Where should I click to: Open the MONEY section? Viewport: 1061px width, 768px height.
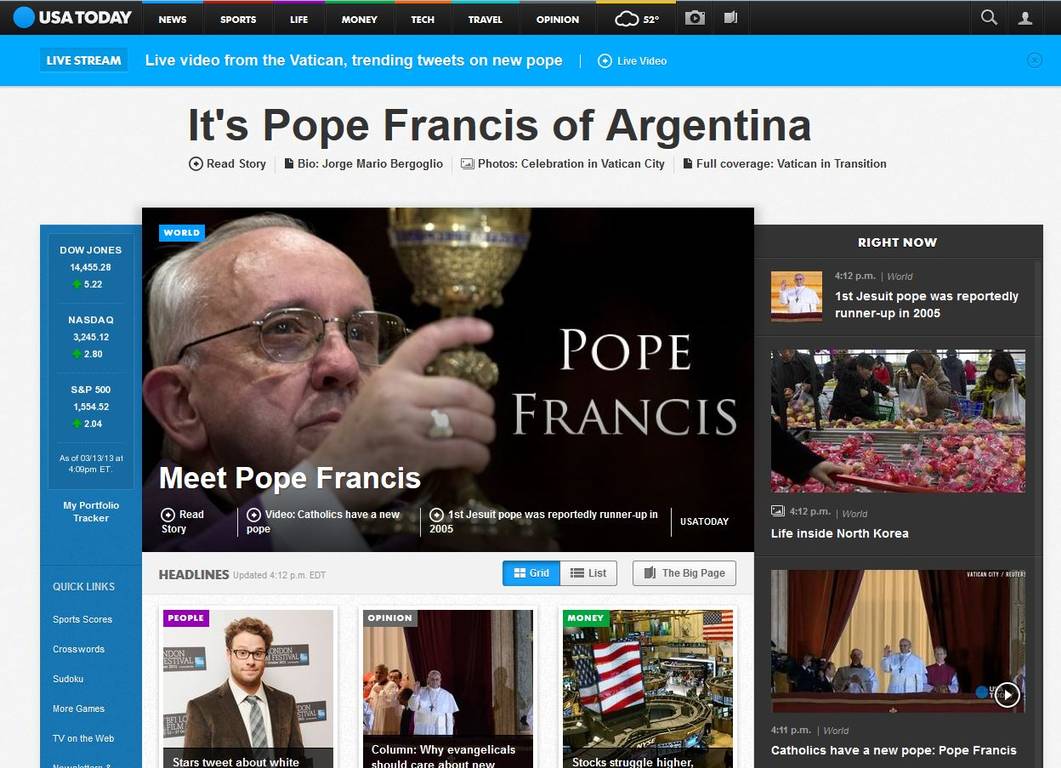point(359,20)
